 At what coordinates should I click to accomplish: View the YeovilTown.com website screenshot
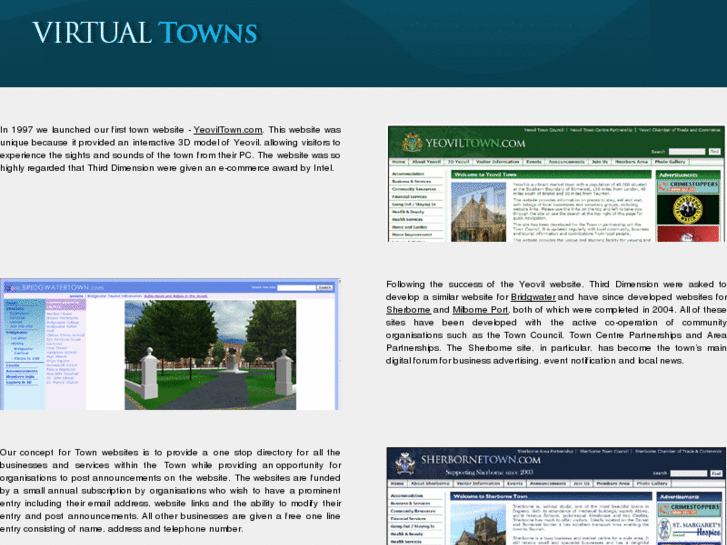[556, 184]
